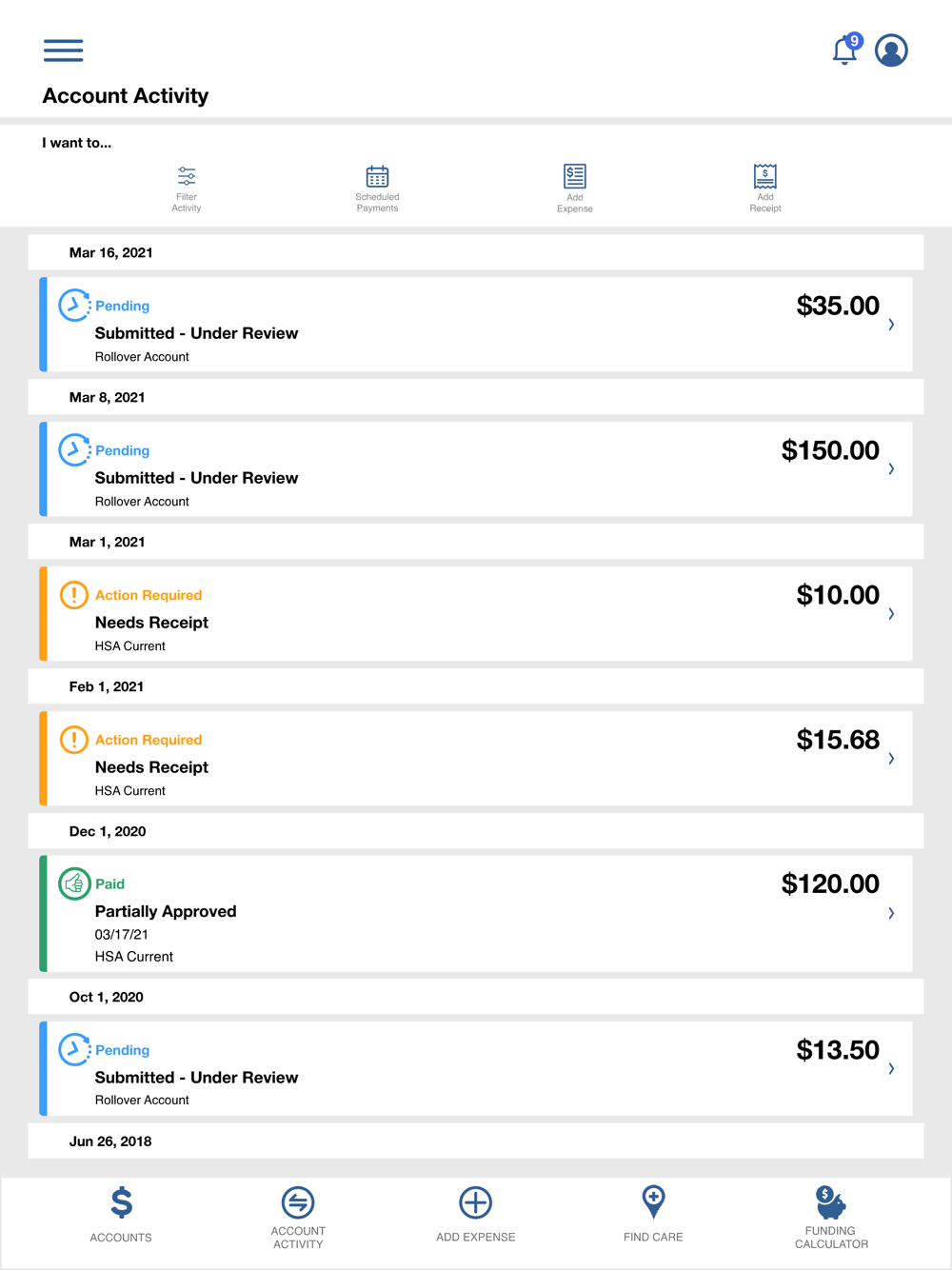Open Scheduled Payments calendar icon
Image resolution: width=952 pixels, height=1270 pixels.
(x=377, y=176)
